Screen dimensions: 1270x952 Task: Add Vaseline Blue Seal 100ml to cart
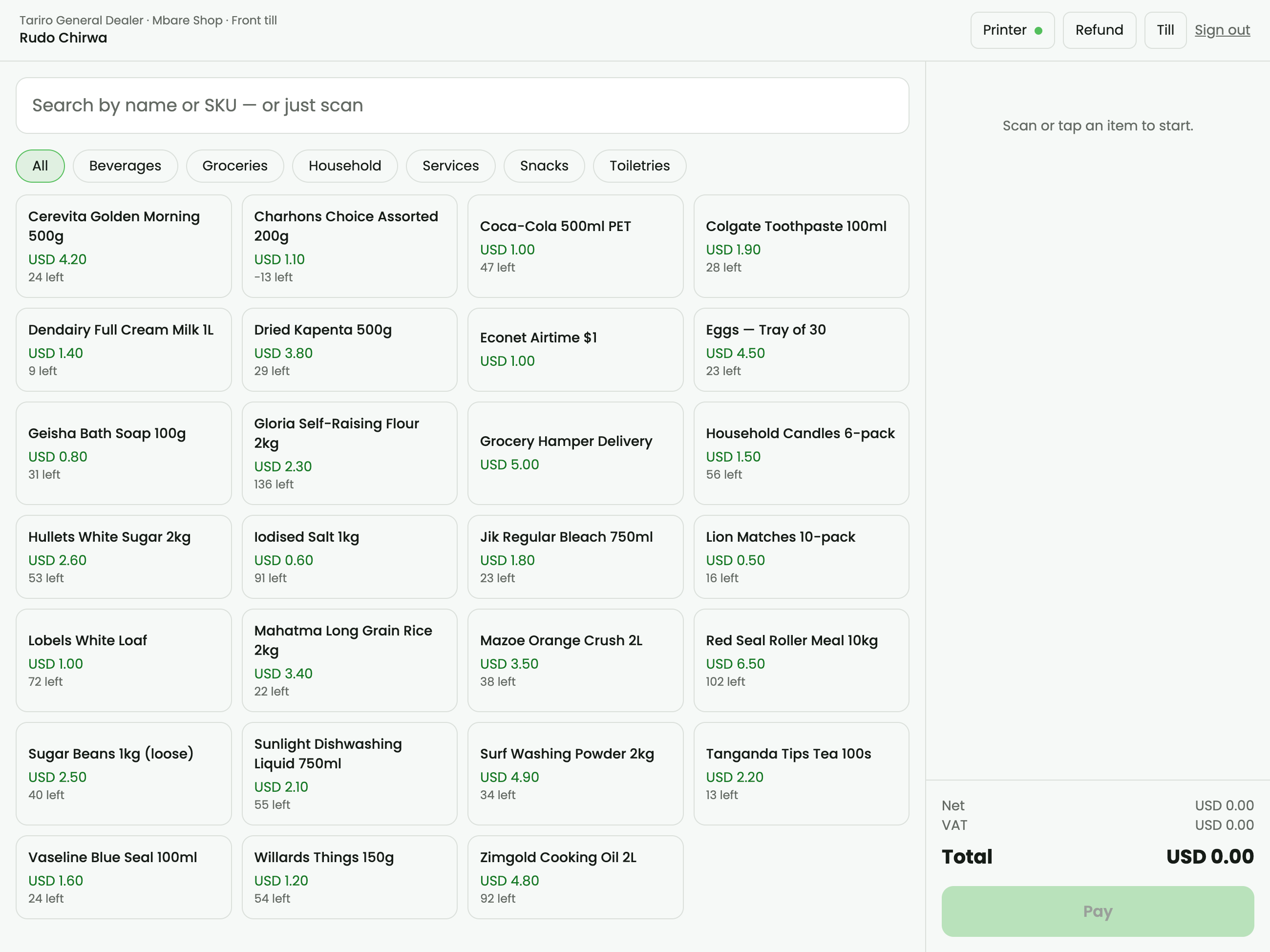pos(124,877)
